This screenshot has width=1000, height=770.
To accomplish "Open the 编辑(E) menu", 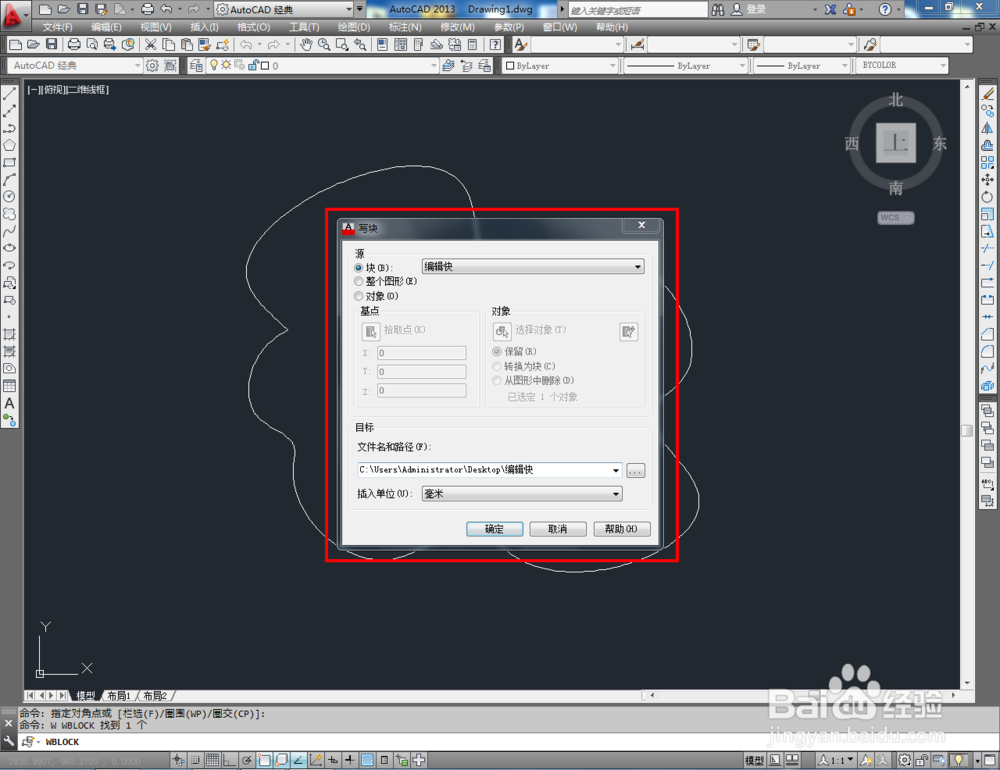I will tap(106, 27).
